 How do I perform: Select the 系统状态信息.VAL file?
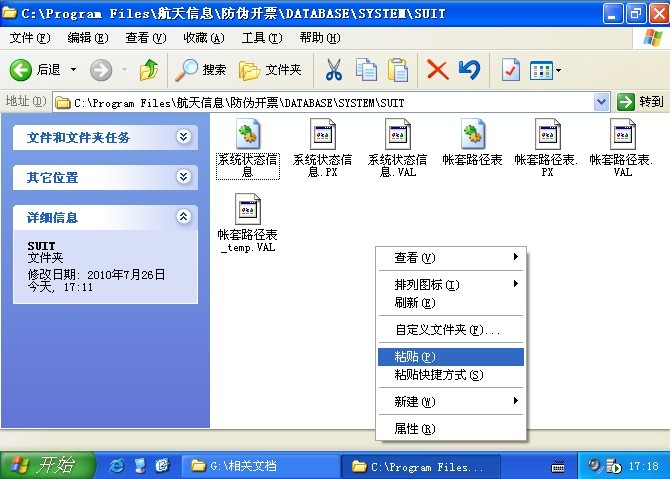coord(397,149)
